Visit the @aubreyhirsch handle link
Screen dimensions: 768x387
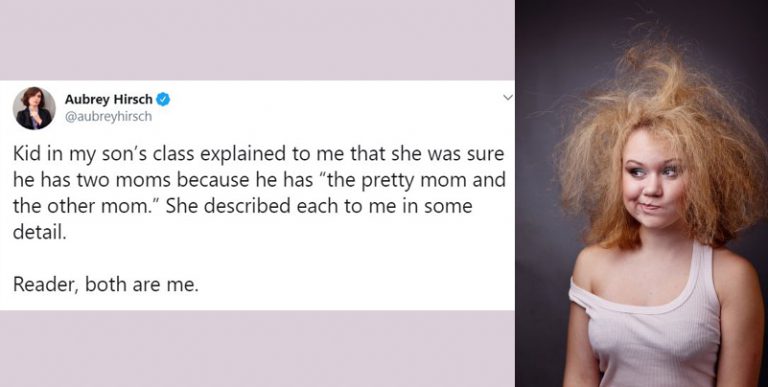[x=108, y=117]
